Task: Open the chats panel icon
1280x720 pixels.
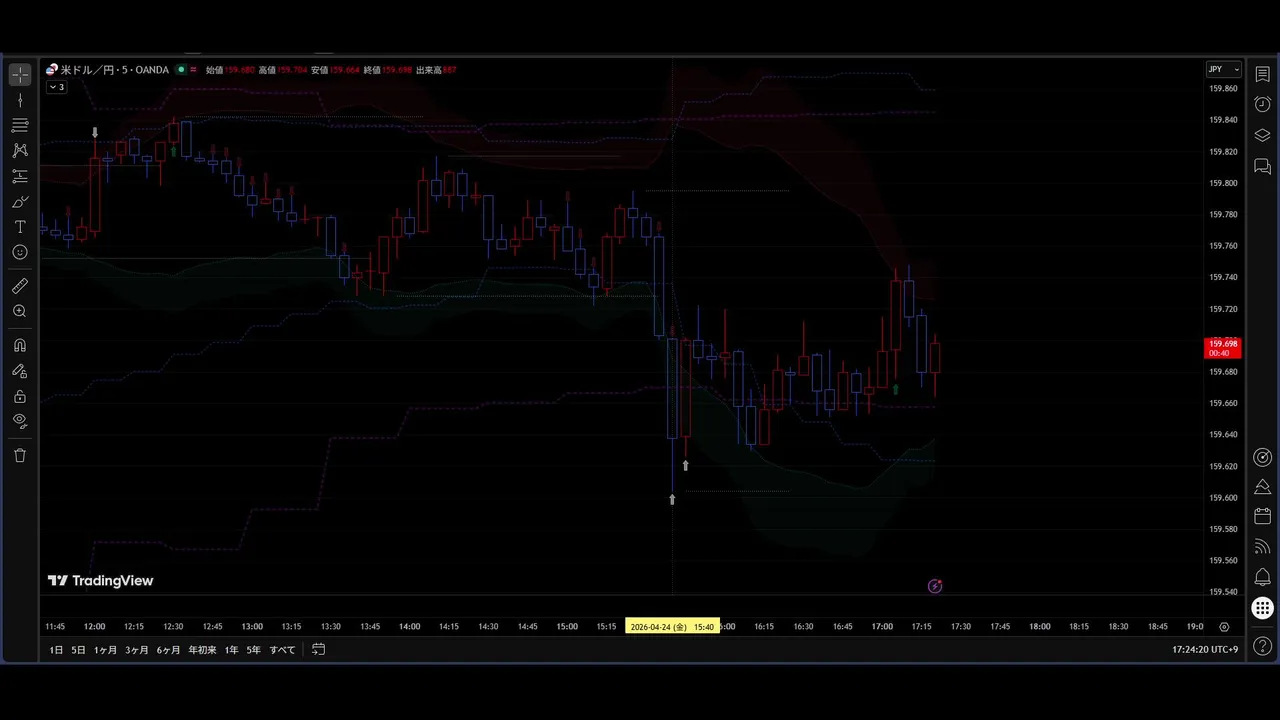Action: (1262, 166)
